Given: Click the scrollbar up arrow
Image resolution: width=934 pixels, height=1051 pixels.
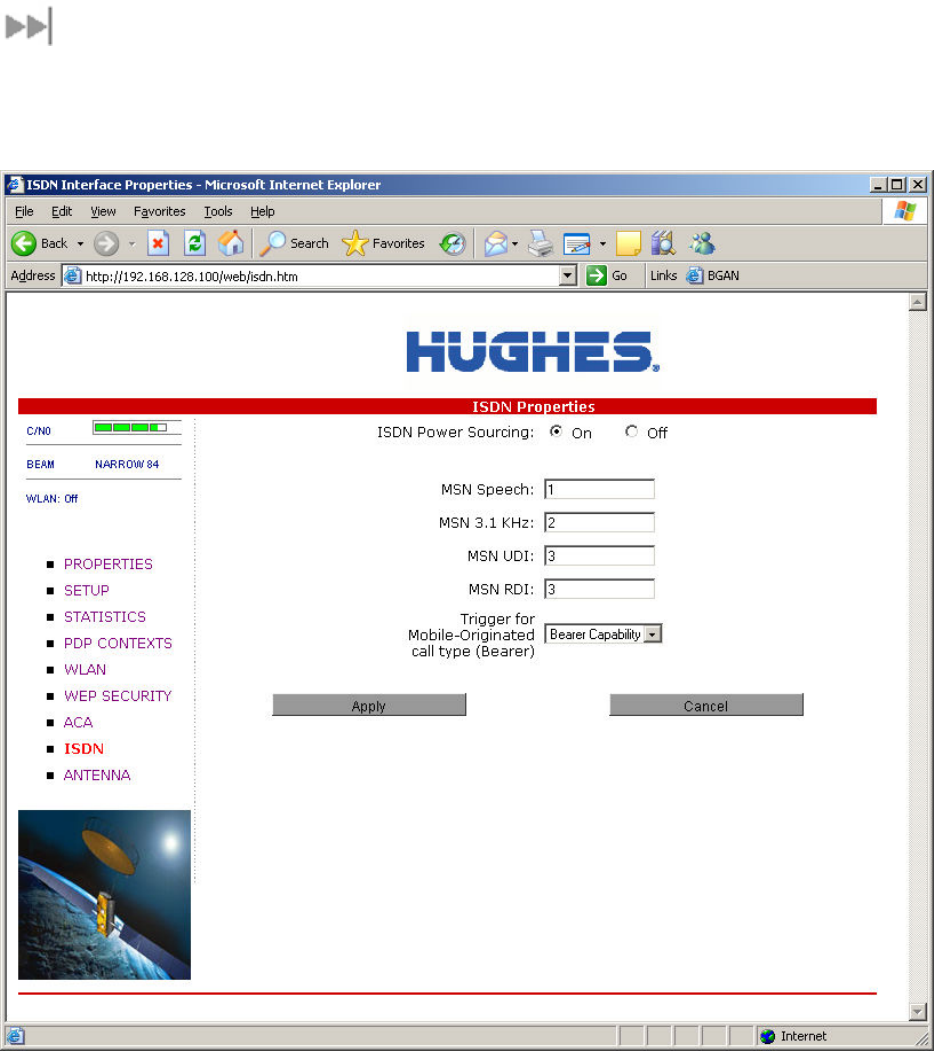Looking at the screenshot, I should 917,302.
